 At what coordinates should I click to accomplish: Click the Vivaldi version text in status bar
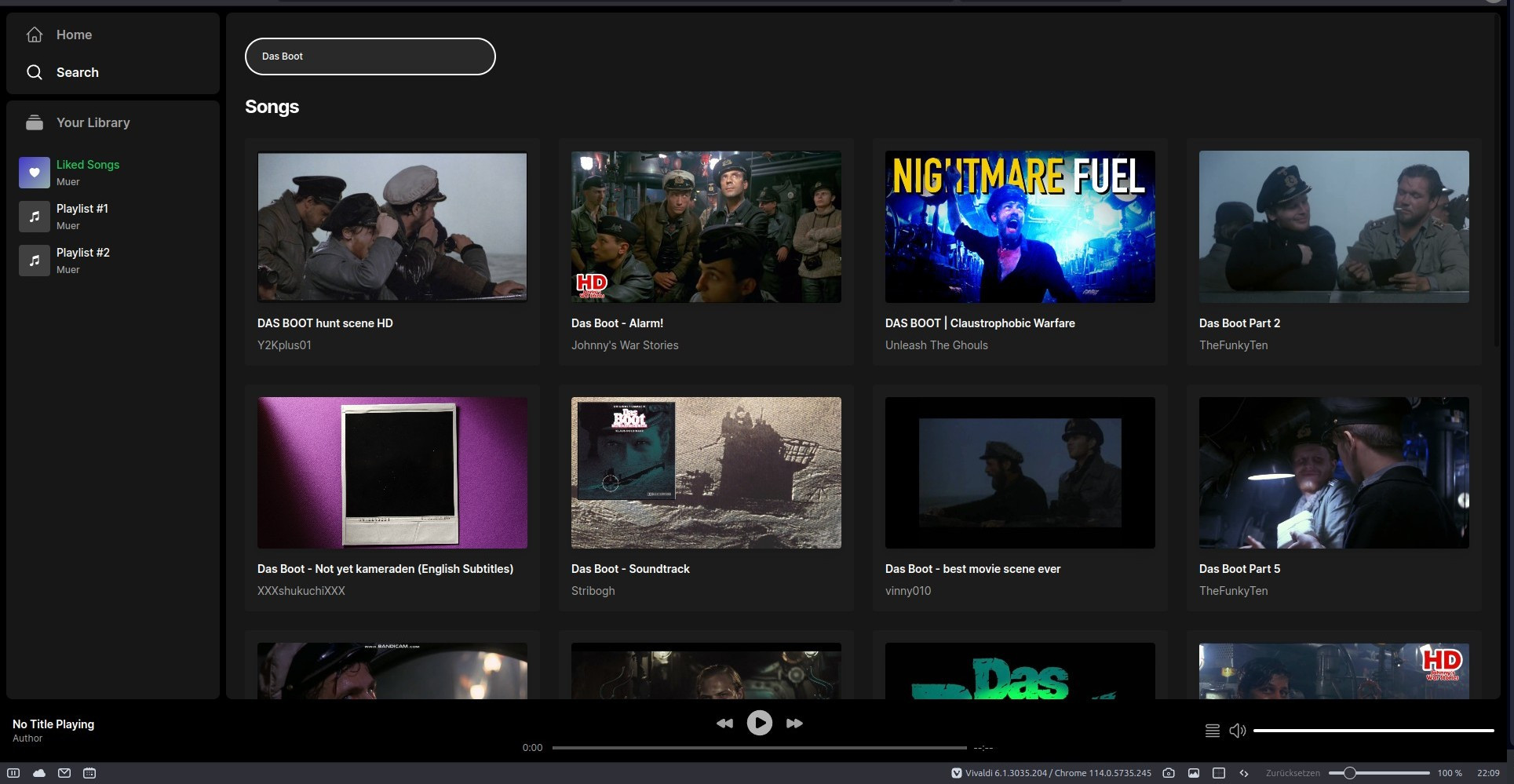pos(1058,773)
